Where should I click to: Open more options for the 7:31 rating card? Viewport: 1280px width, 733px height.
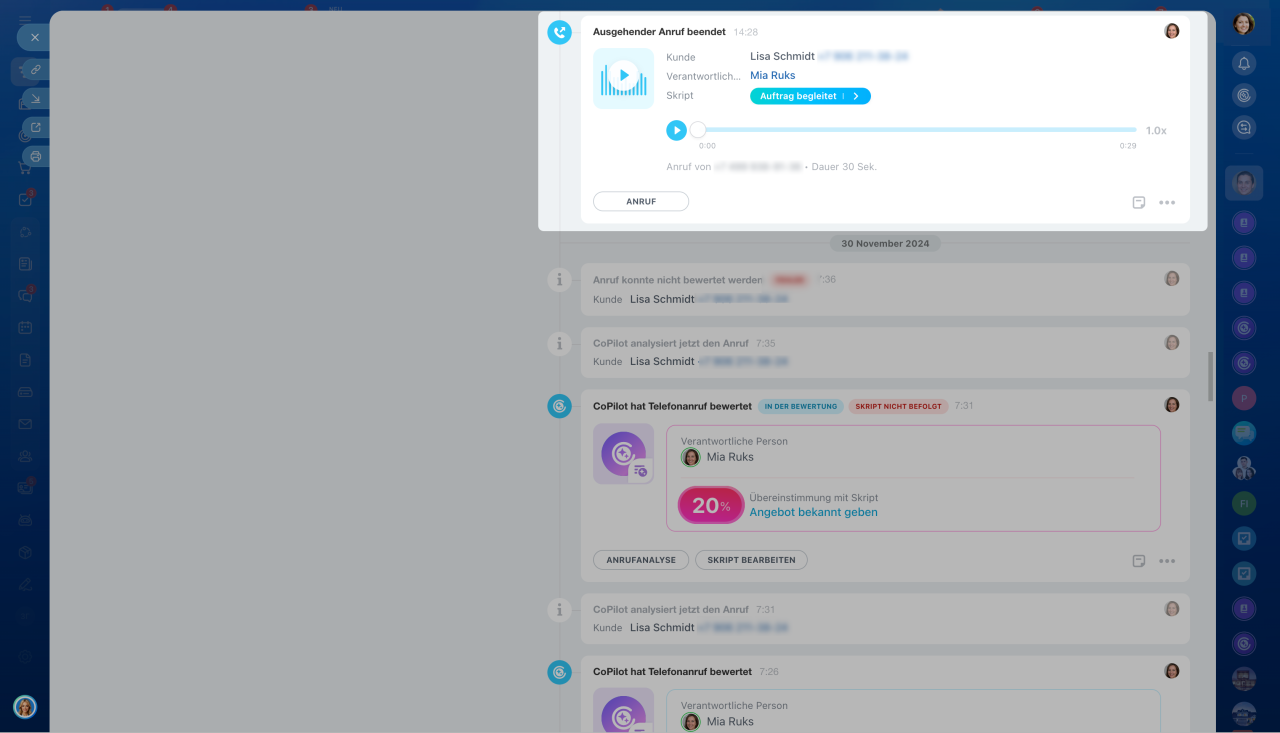pyautogui.click(x=1167, y=561)
